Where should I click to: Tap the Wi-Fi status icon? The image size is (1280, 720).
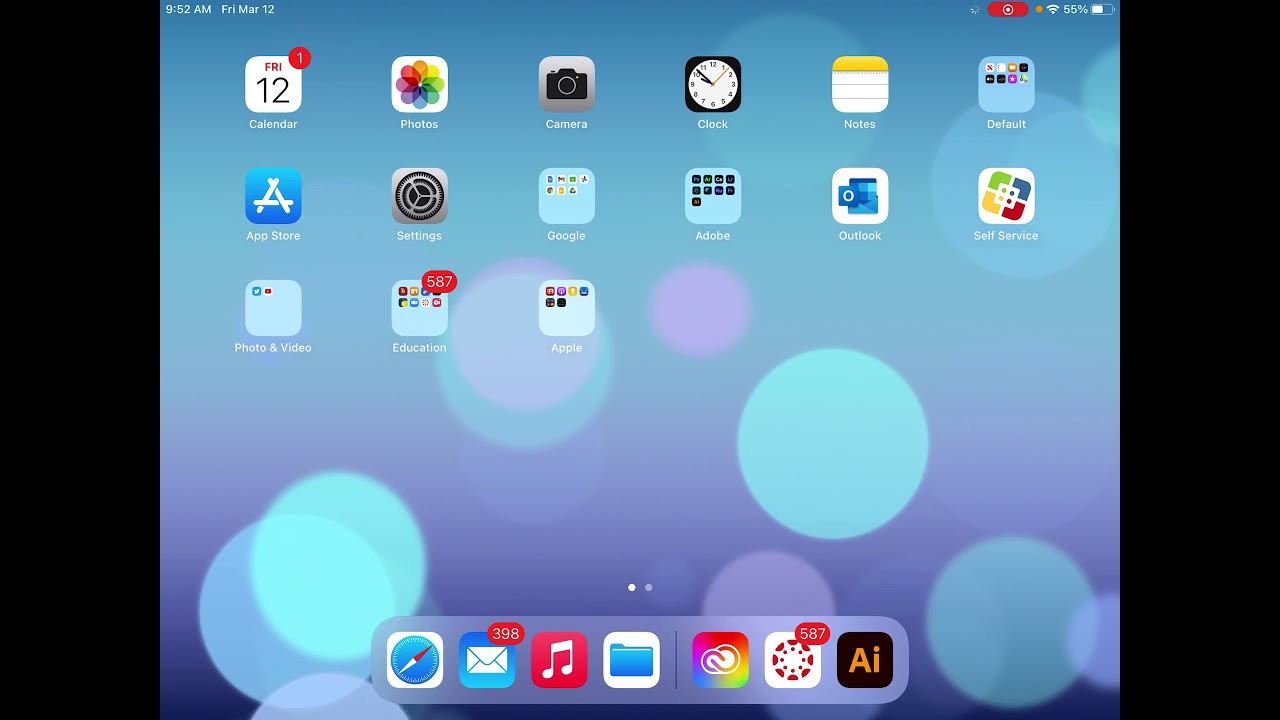1052,9
